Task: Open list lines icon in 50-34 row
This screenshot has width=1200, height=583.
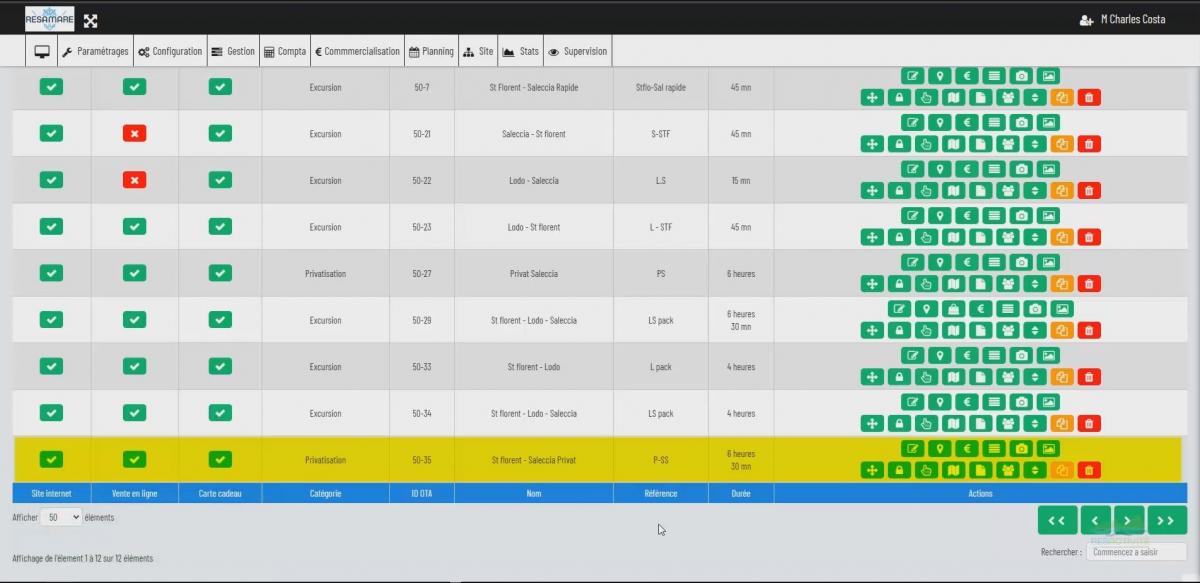Action: coord(994,402)
